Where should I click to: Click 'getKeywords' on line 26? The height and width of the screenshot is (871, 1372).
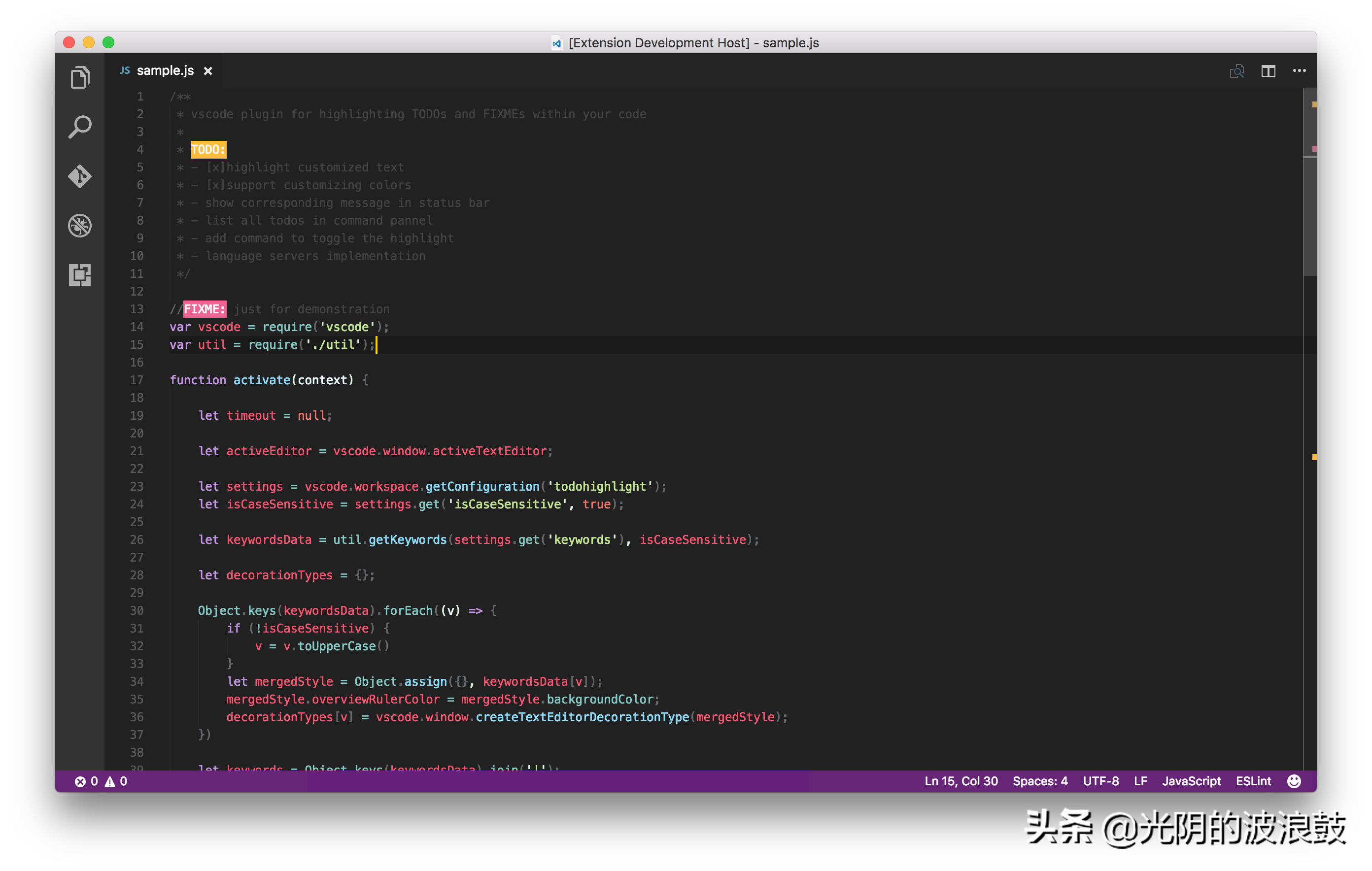pos(408,540)
